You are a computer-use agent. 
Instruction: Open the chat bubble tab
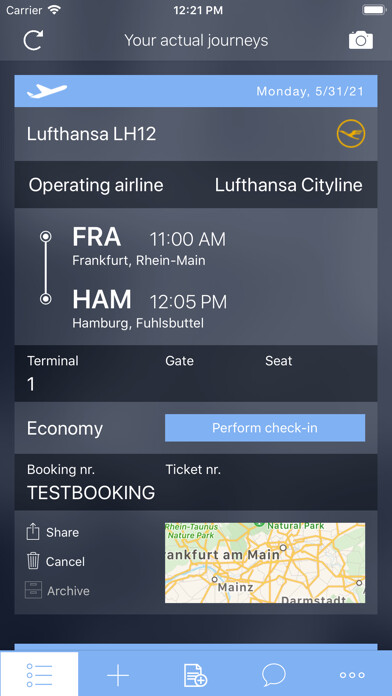(273, 675)
